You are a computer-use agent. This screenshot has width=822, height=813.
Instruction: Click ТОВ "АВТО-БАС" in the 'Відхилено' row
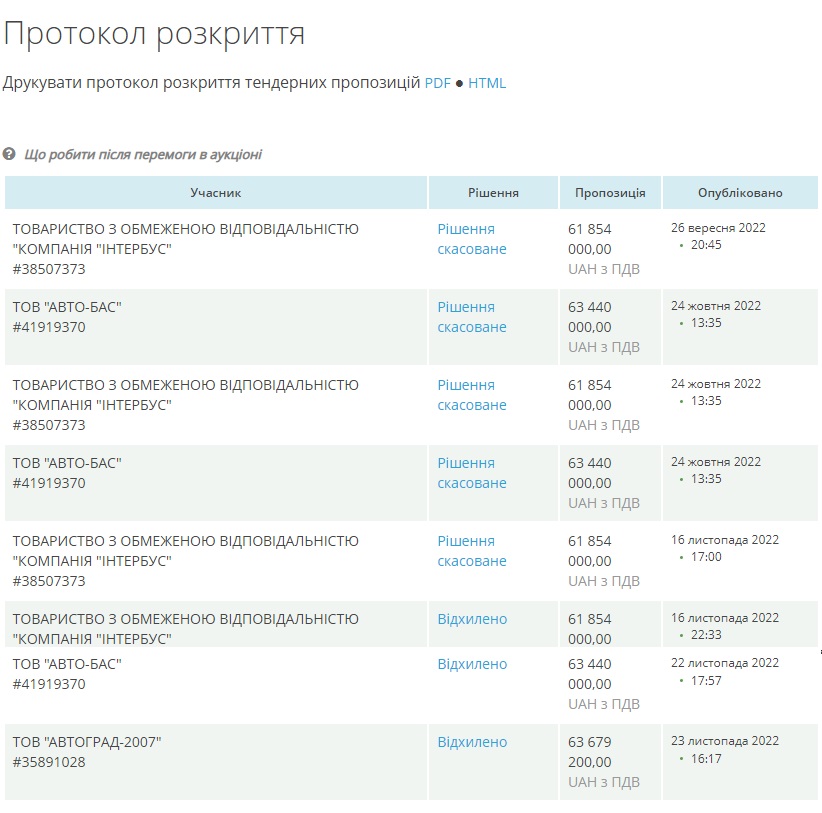pos(67,664)
